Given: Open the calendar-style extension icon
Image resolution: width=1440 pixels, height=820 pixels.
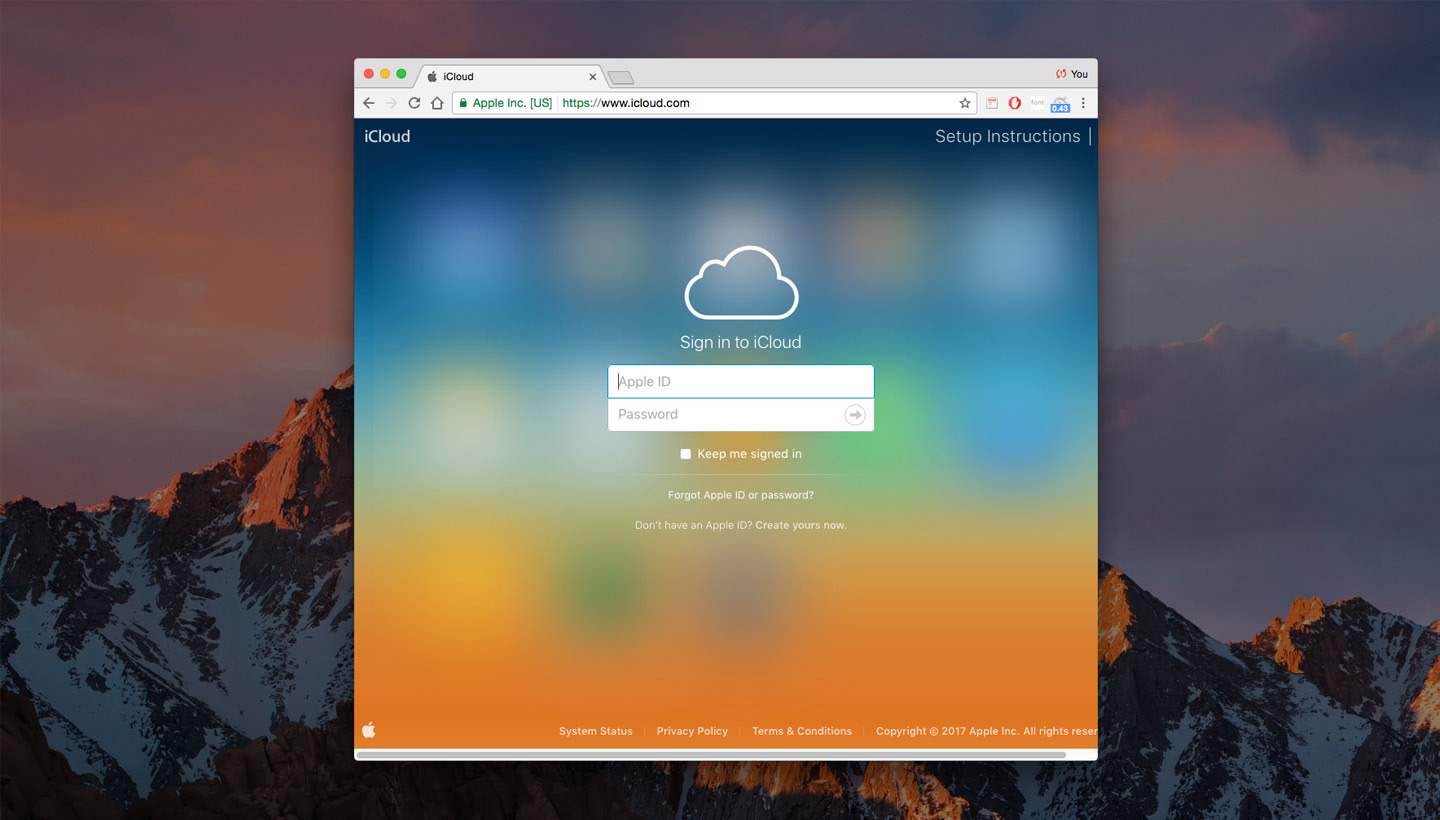Looking at the screenshot, I should [x=992, y=103].
